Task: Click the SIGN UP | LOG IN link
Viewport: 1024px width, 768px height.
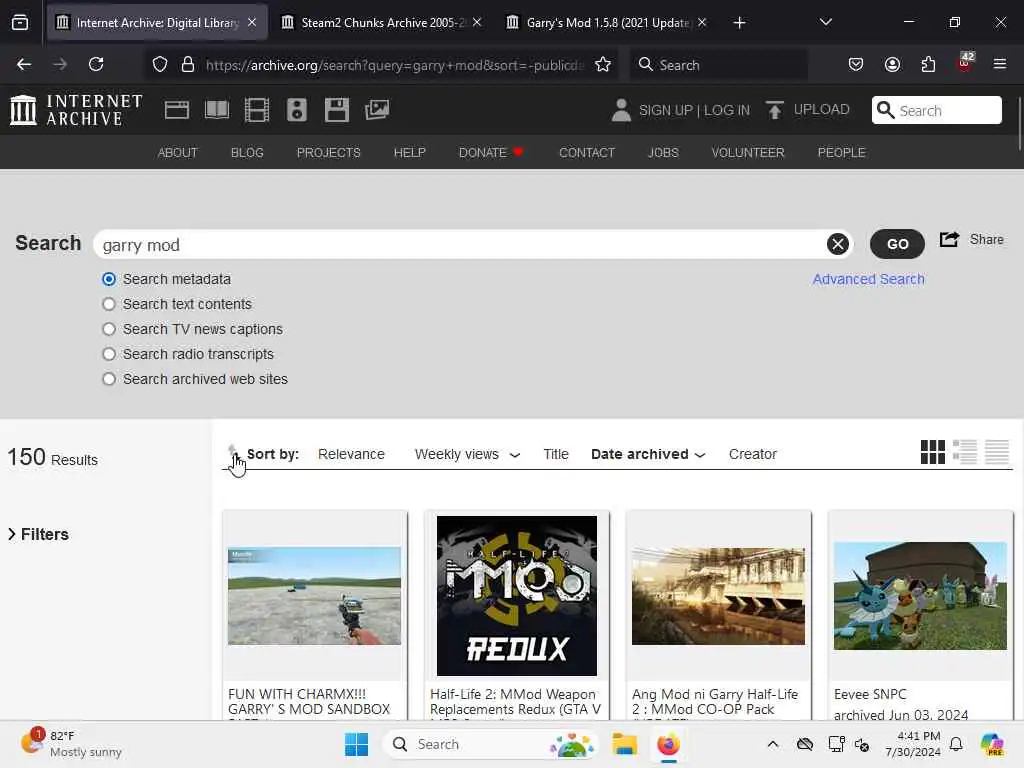Action: (694, 110)
